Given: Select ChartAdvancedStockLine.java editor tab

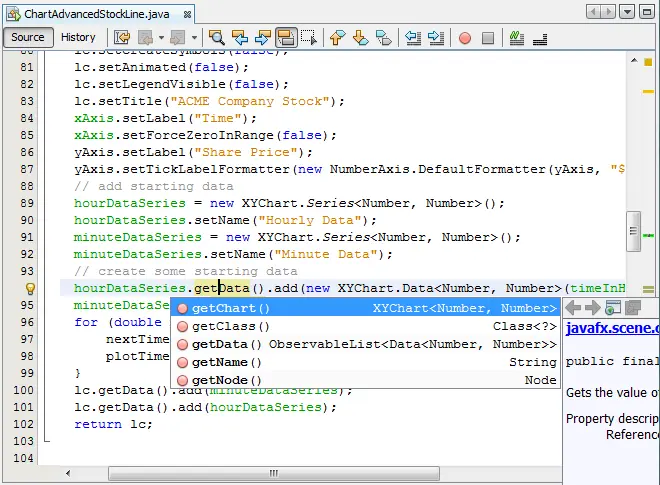Looking at the screenshot, I should [x=97, y=14].
